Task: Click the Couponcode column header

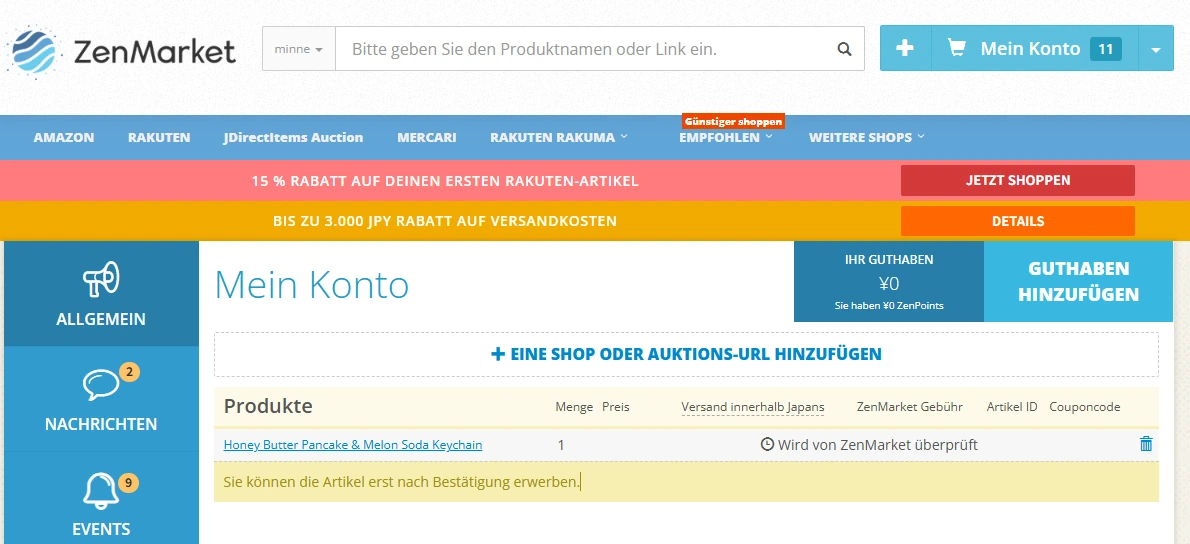Action: click(x=1085, y=407)
